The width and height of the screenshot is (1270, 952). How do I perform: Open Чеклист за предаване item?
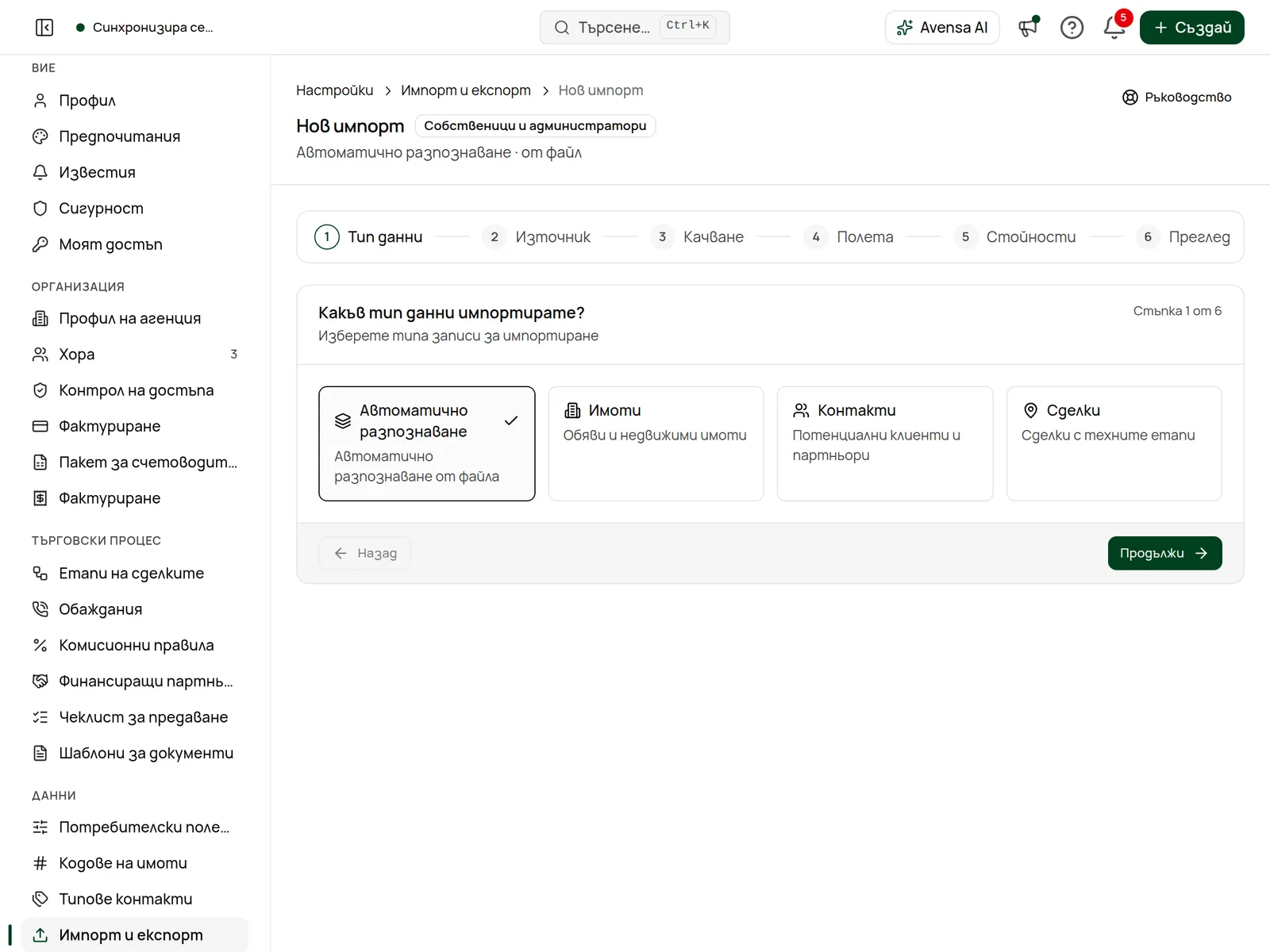coord(135,717)
